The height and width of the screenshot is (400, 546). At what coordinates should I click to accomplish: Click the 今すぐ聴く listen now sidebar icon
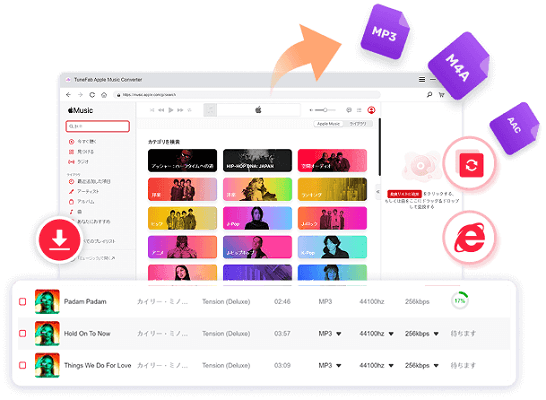71,141
